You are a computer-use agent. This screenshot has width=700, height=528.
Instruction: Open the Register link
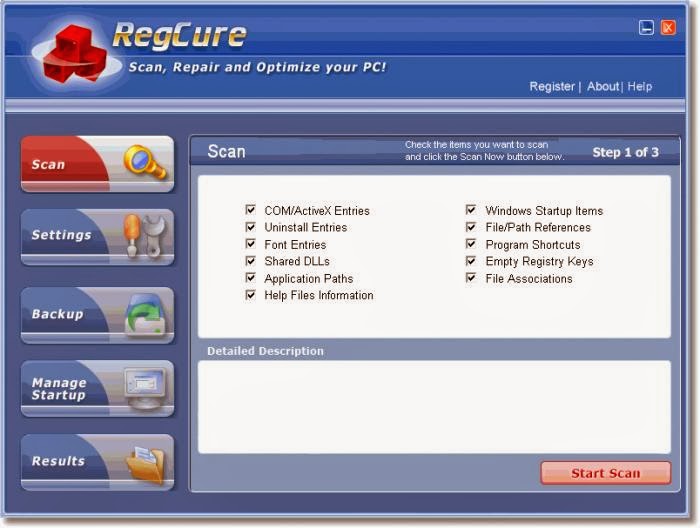(552, 87)
